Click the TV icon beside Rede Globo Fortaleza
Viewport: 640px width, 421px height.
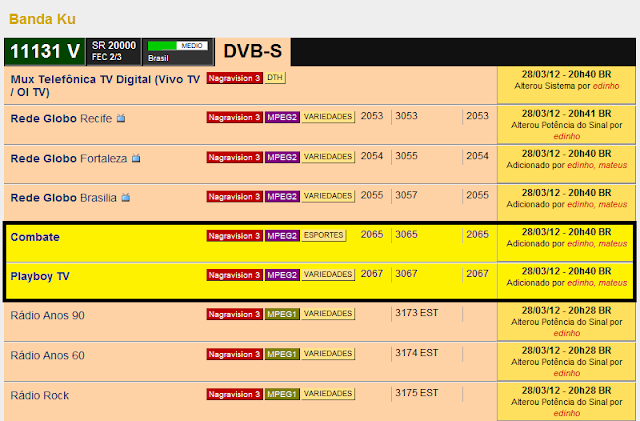[136, 158]
